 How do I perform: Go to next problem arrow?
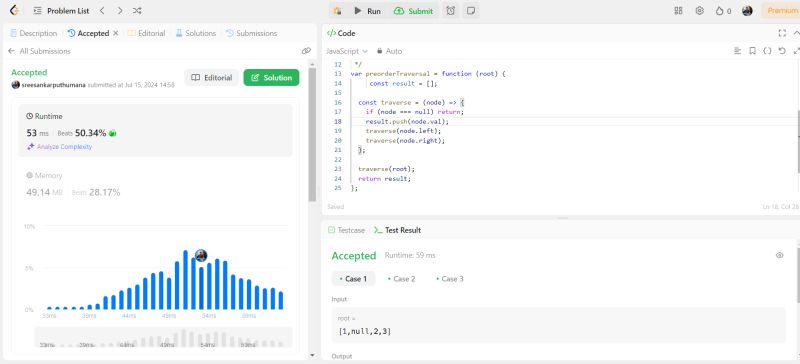pos(119,11)
